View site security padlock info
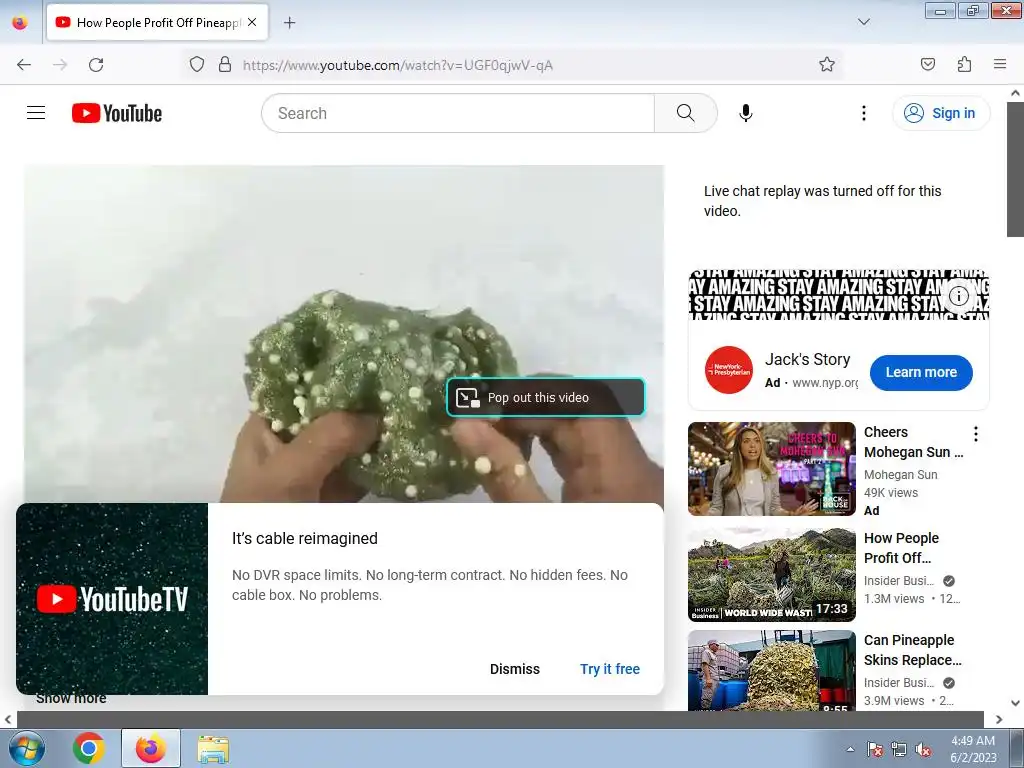 (225, 65)
